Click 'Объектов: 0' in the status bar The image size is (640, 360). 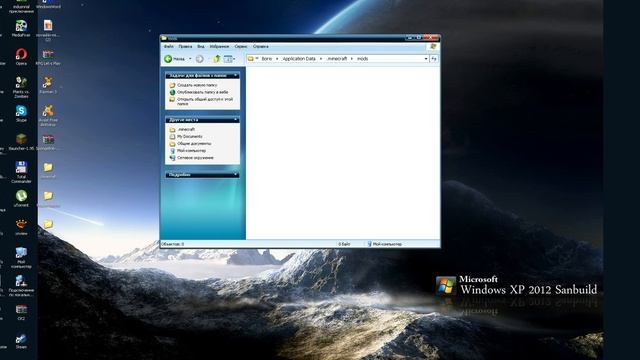tap(173, 244)
